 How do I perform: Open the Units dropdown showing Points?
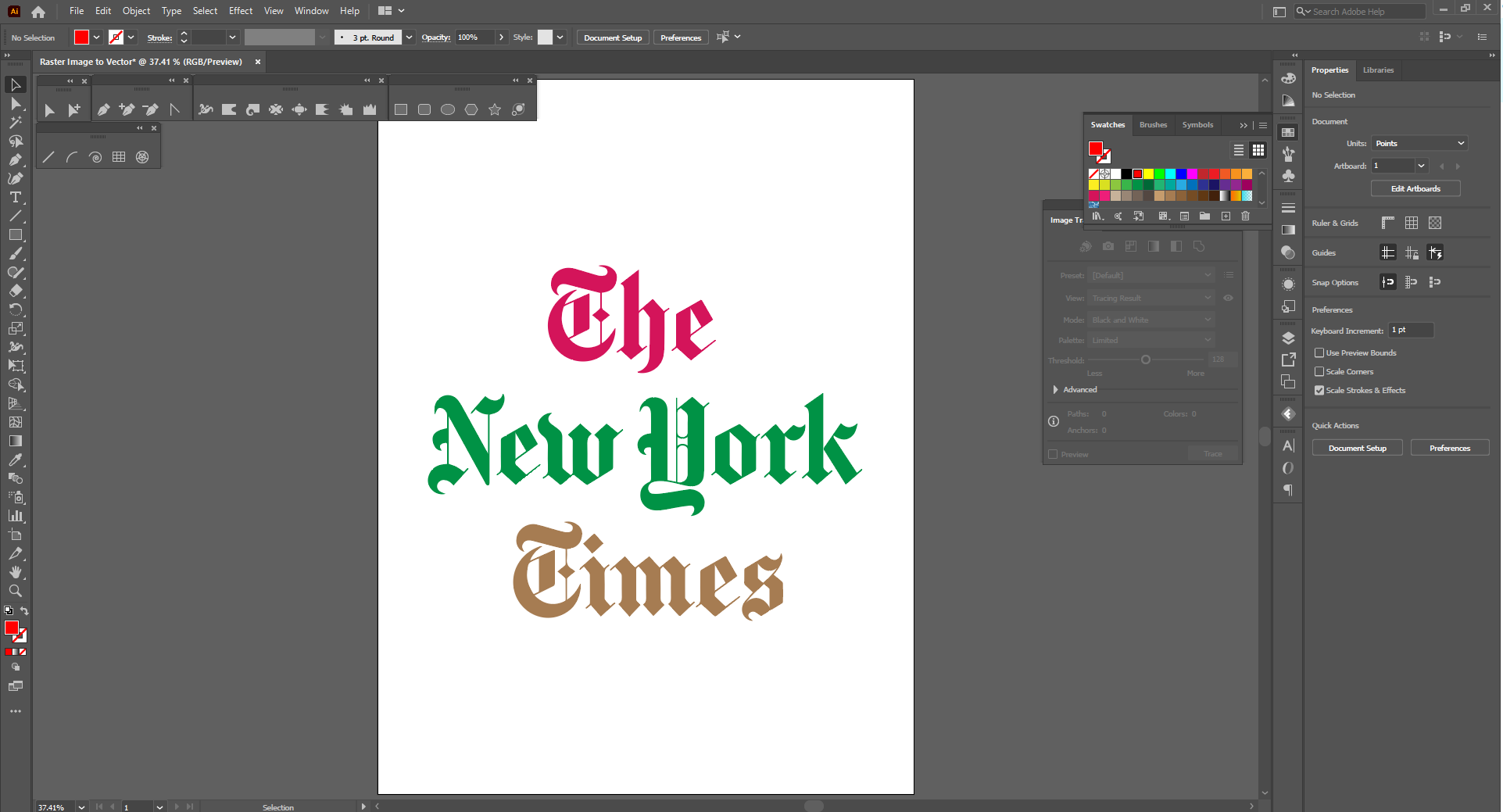point(1420,144)
